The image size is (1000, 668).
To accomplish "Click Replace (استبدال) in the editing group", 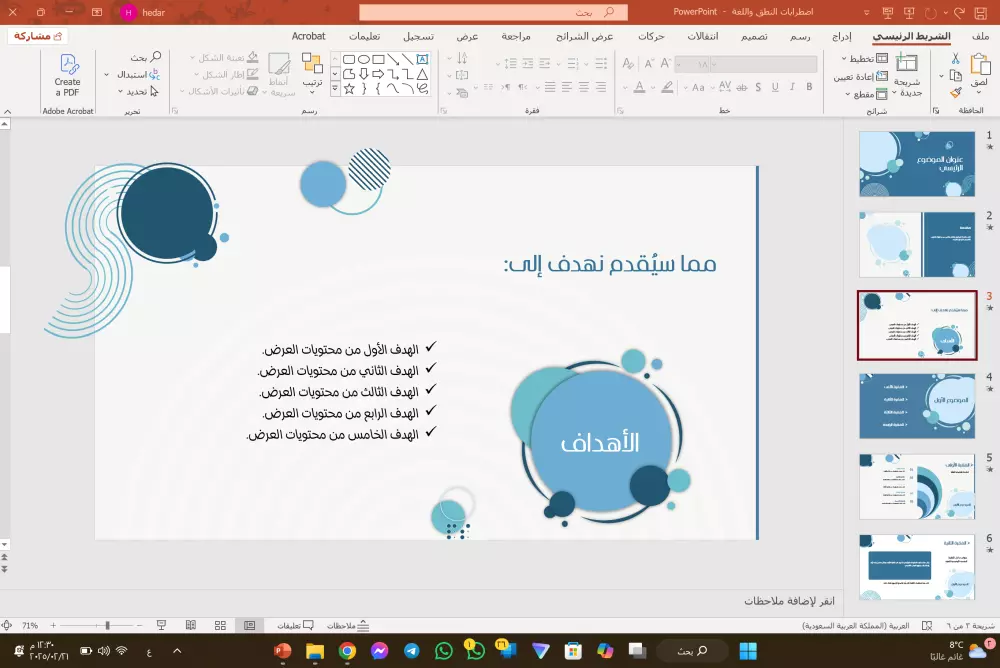I will (x=138, y=74).
